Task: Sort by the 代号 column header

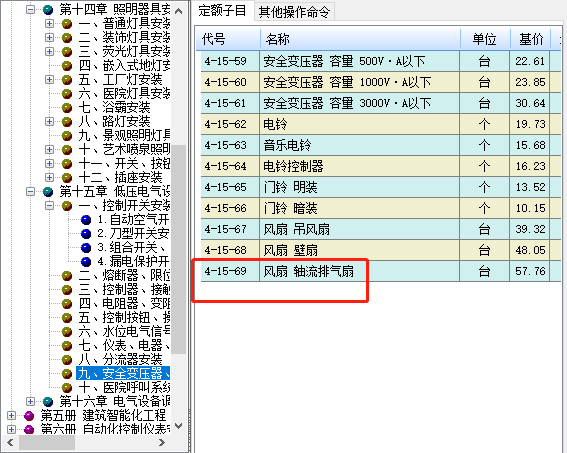Action: click(x=228, y=39)
